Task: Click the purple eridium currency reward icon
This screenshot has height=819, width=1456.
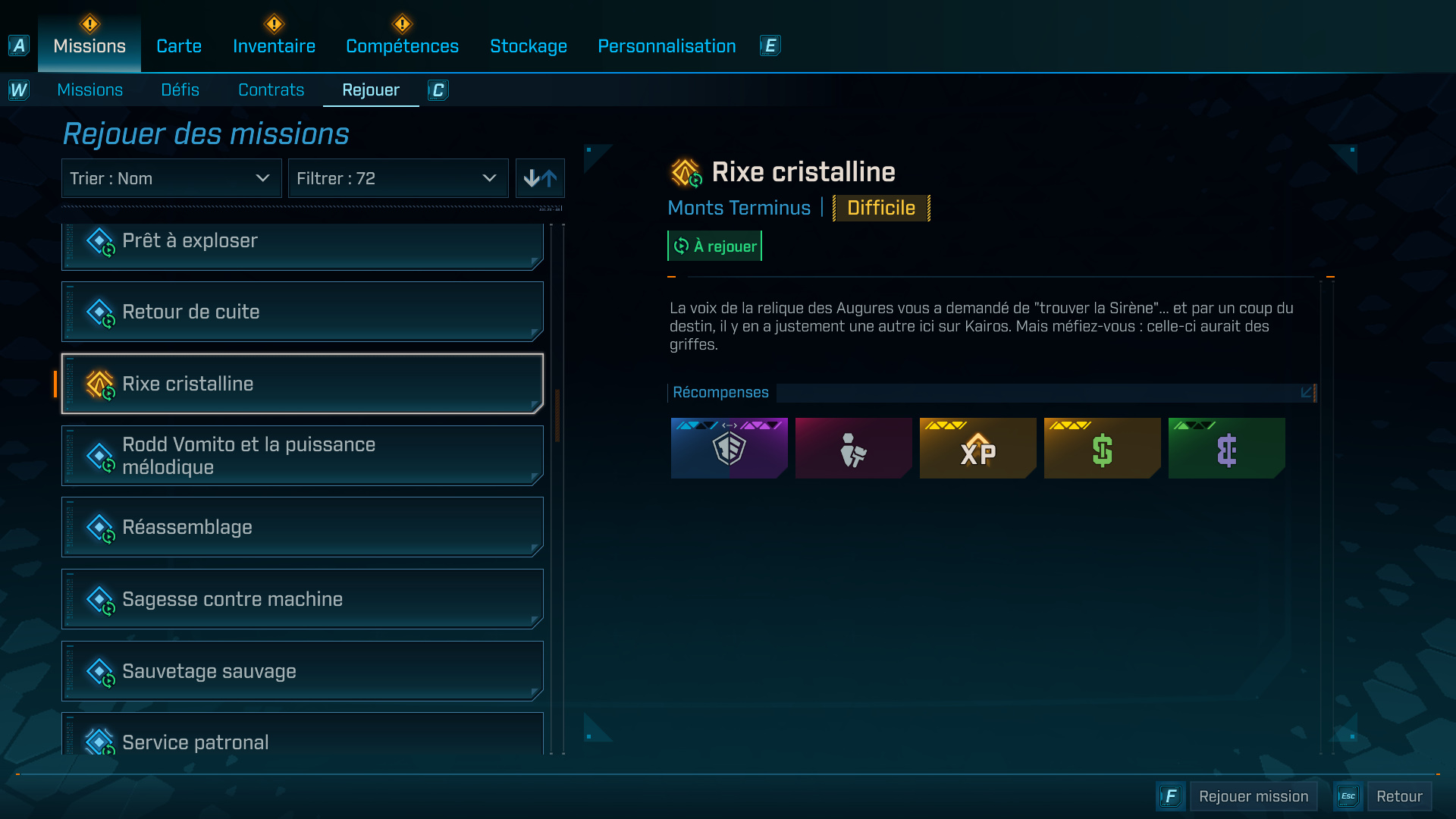Action: click(x=1226, y=448)
